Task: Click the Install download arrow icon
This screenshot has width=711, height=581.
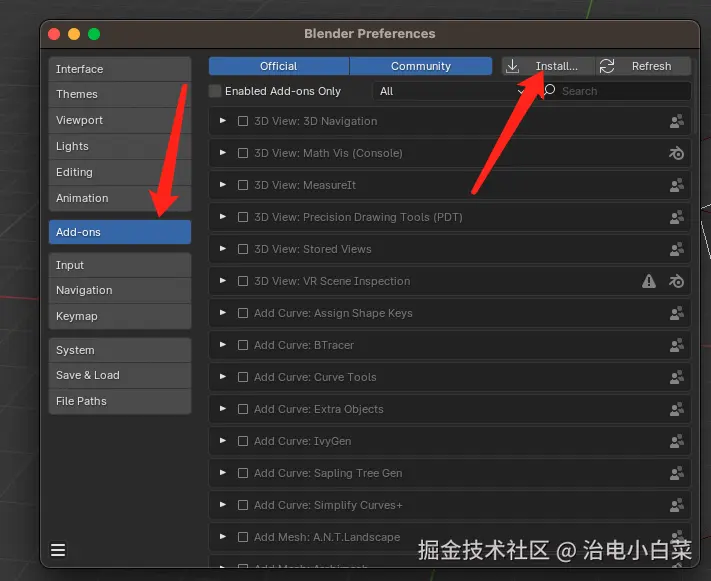Action: pos(512,66)
